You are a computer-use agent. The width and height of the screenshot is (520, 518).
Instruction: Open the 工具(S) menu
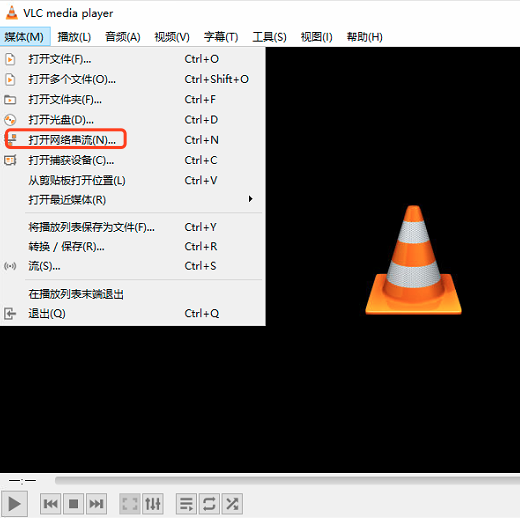(x=269, y=37)
